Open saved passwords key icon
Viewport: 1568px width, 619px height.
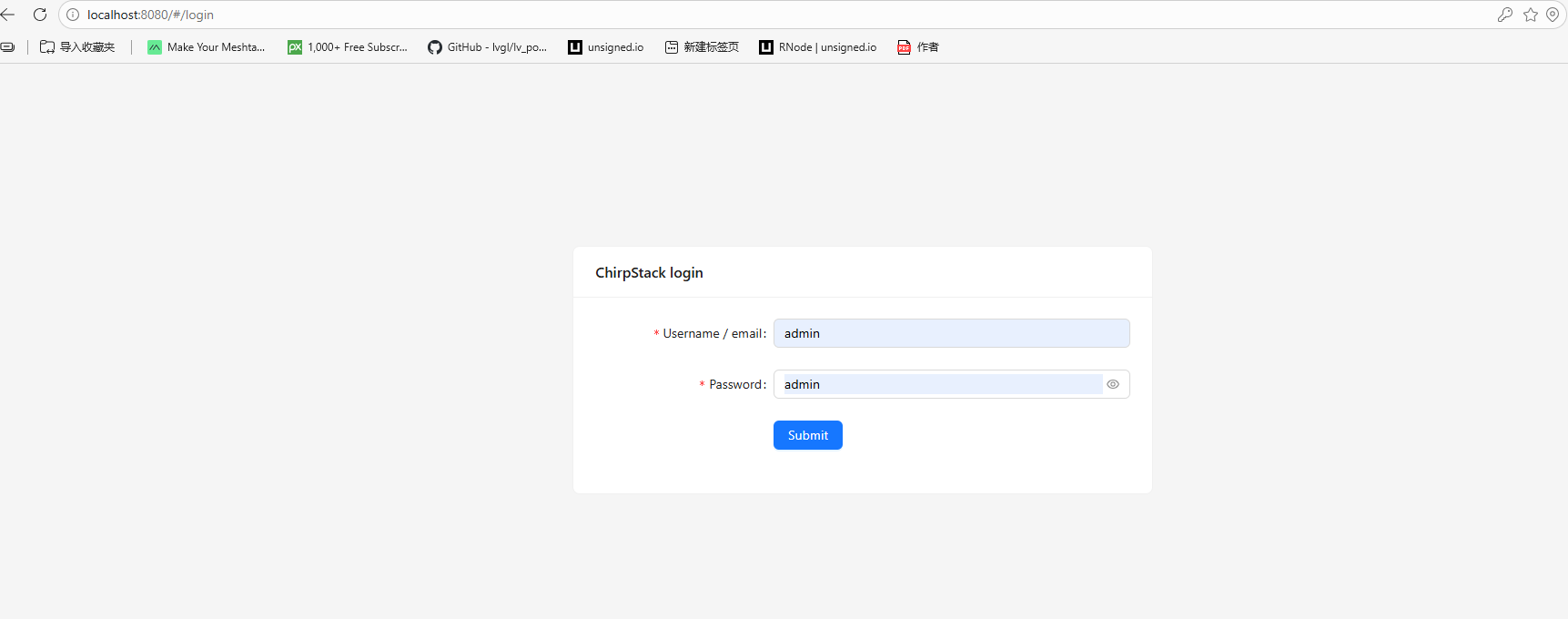1504,15
